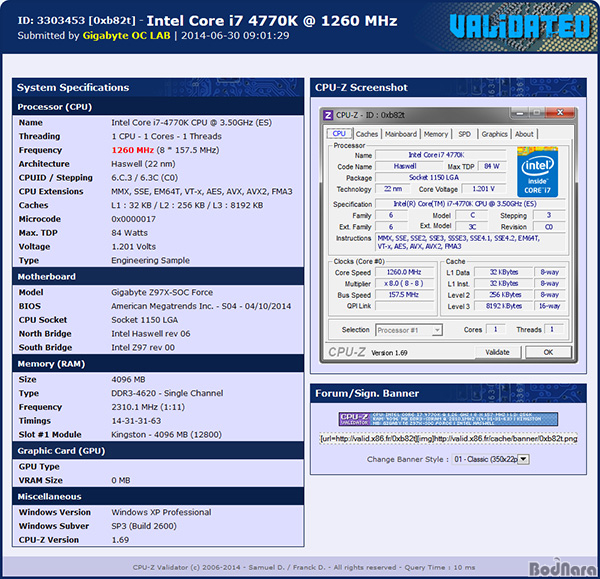The height and width of the screenshot is (579, 600).
Task: Click the Core Speed value 1260.0 MHz
Action: pos(404,272)
